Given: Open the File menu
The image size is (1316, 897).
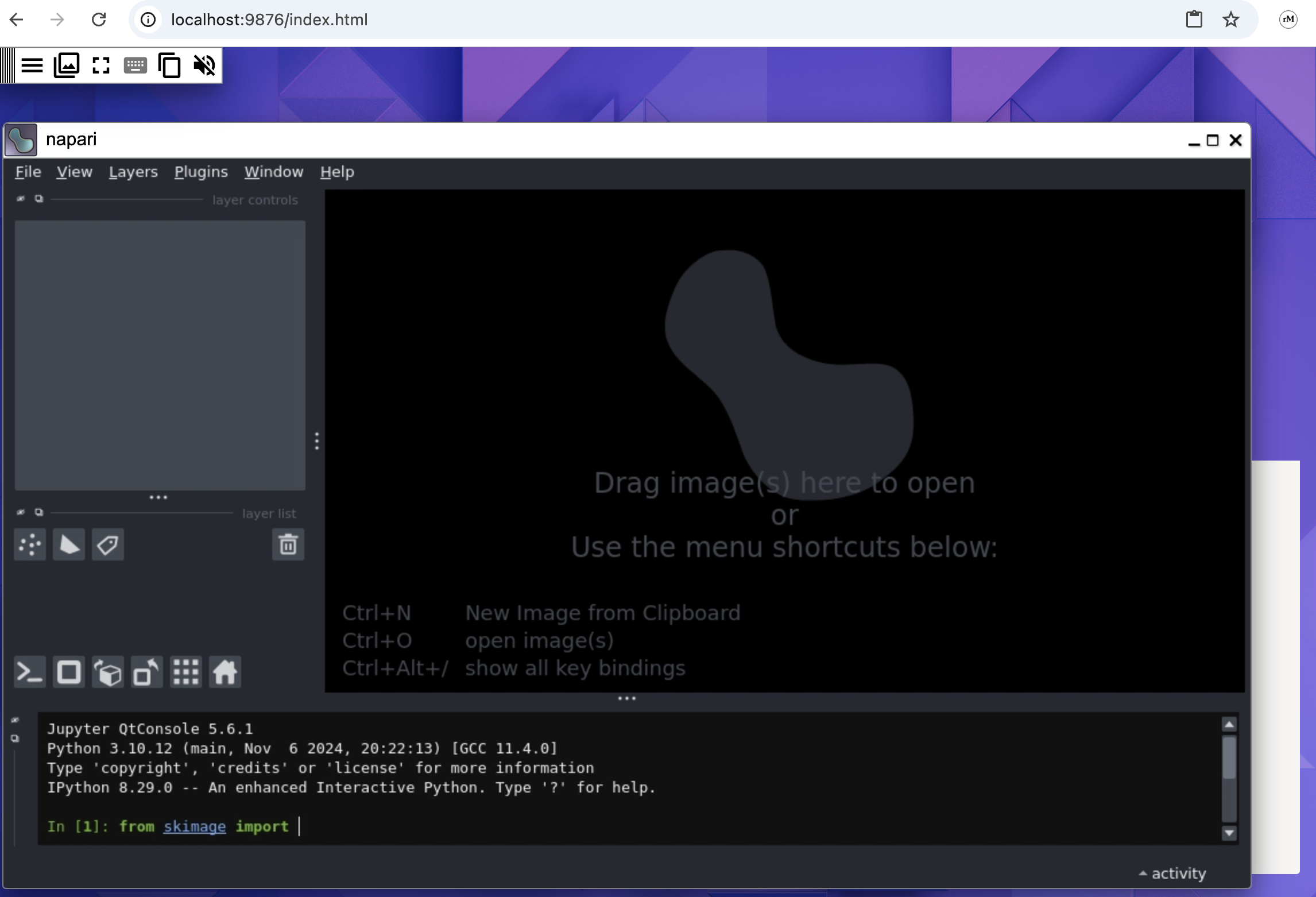Looking at the screenshot, I should click(x=28, y=172).
